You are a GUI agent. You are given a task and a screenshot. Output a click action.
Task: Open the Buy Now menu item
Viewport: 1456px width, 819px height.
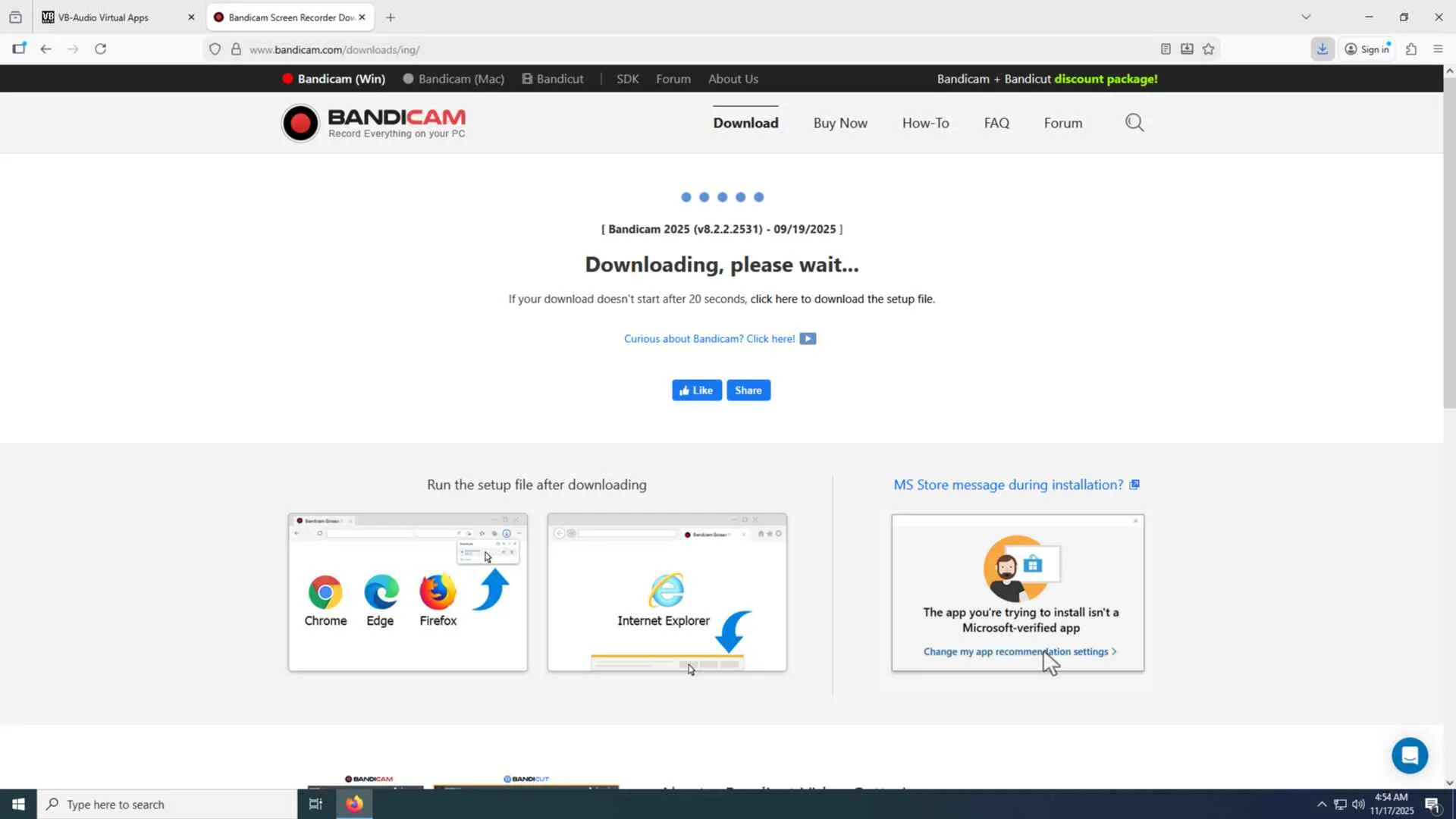tap(839, 123)
